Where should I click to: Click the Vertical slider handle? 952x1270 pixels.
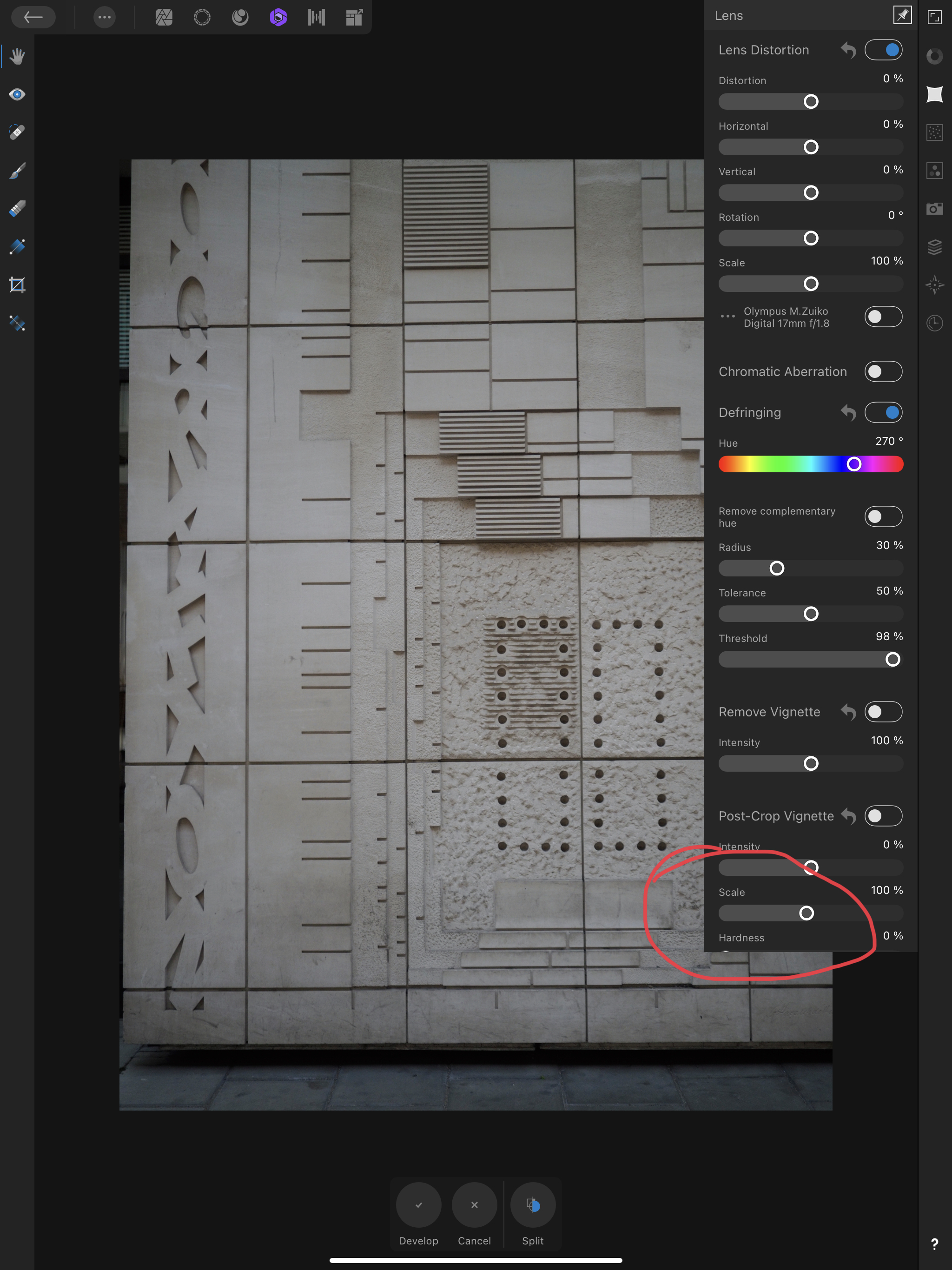pyautogui.click(x=811, y=193)
